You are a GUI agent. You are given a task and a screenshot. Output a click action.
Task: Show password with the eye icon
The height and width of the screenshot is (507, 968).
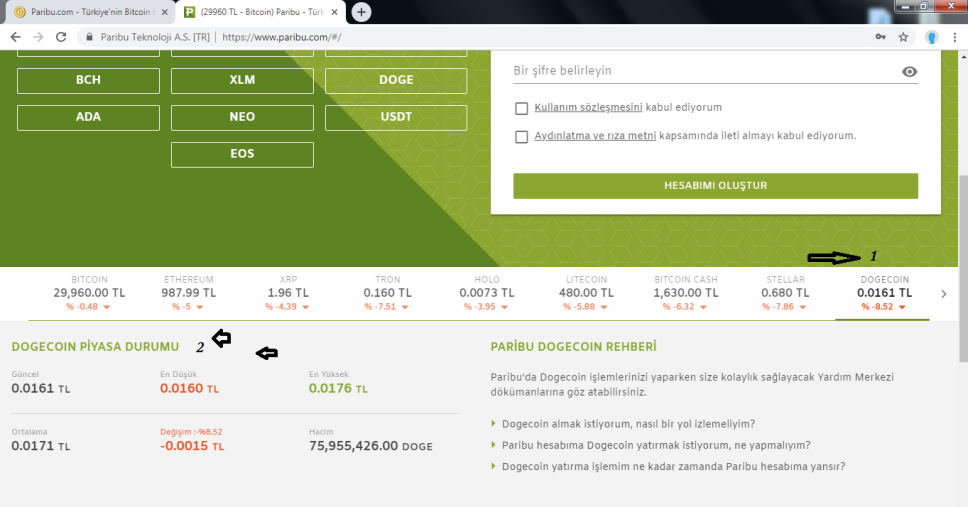click(x=909, y=72)
